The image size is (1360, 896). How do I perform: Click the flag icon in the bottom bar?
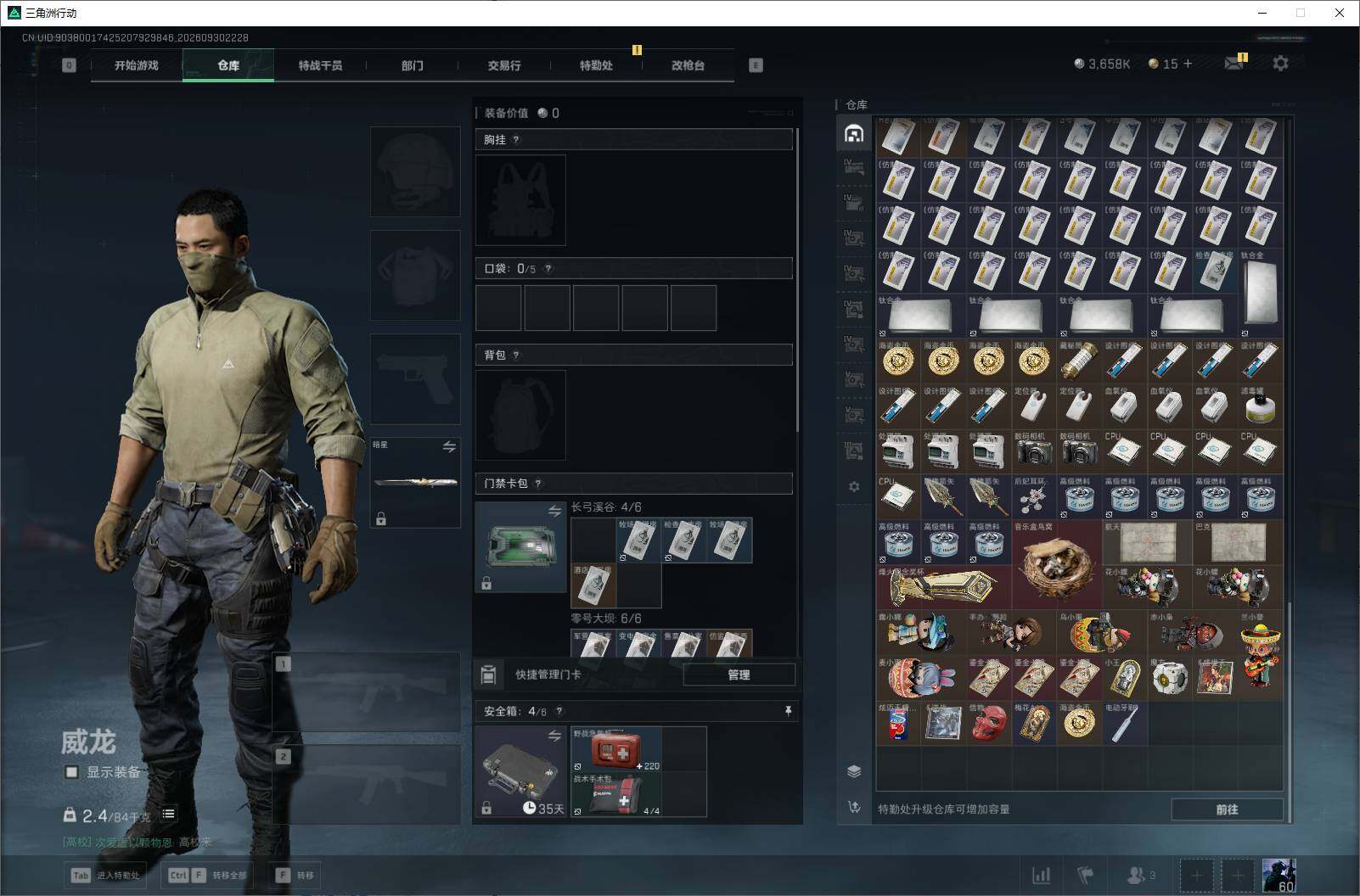[1086, 875]
